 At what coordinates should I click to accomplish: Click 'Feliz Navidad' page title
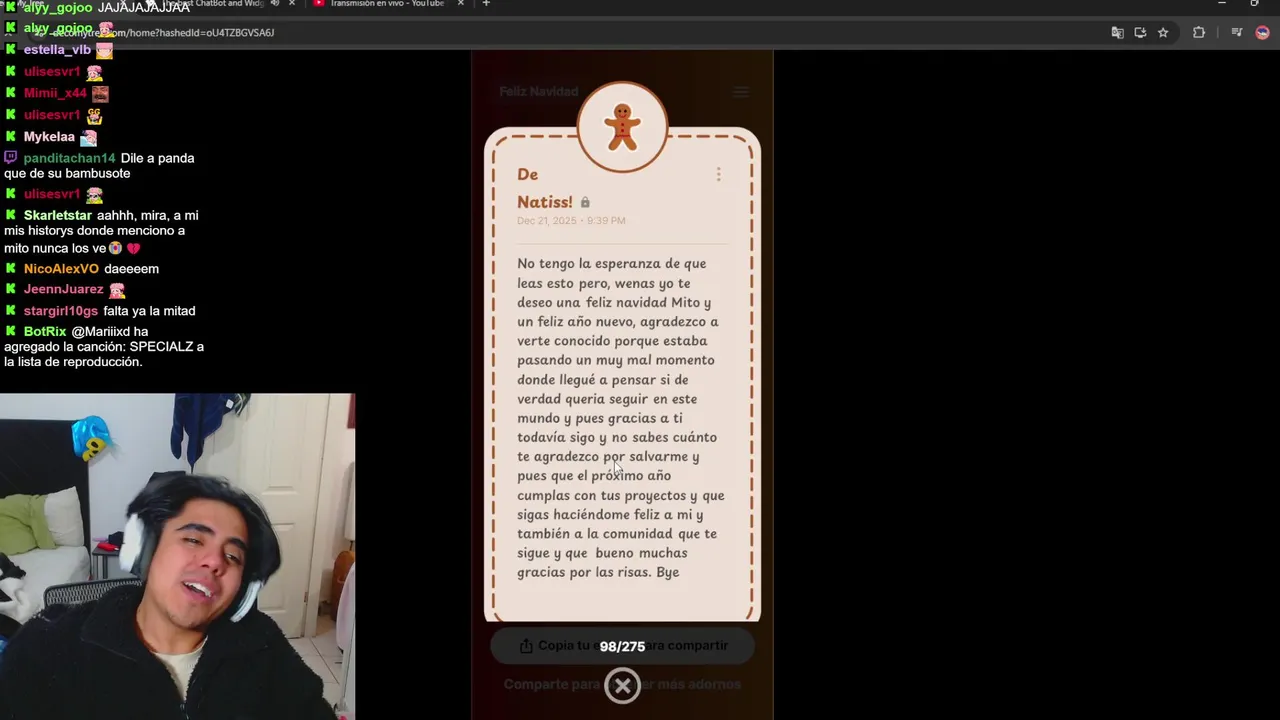539,92
